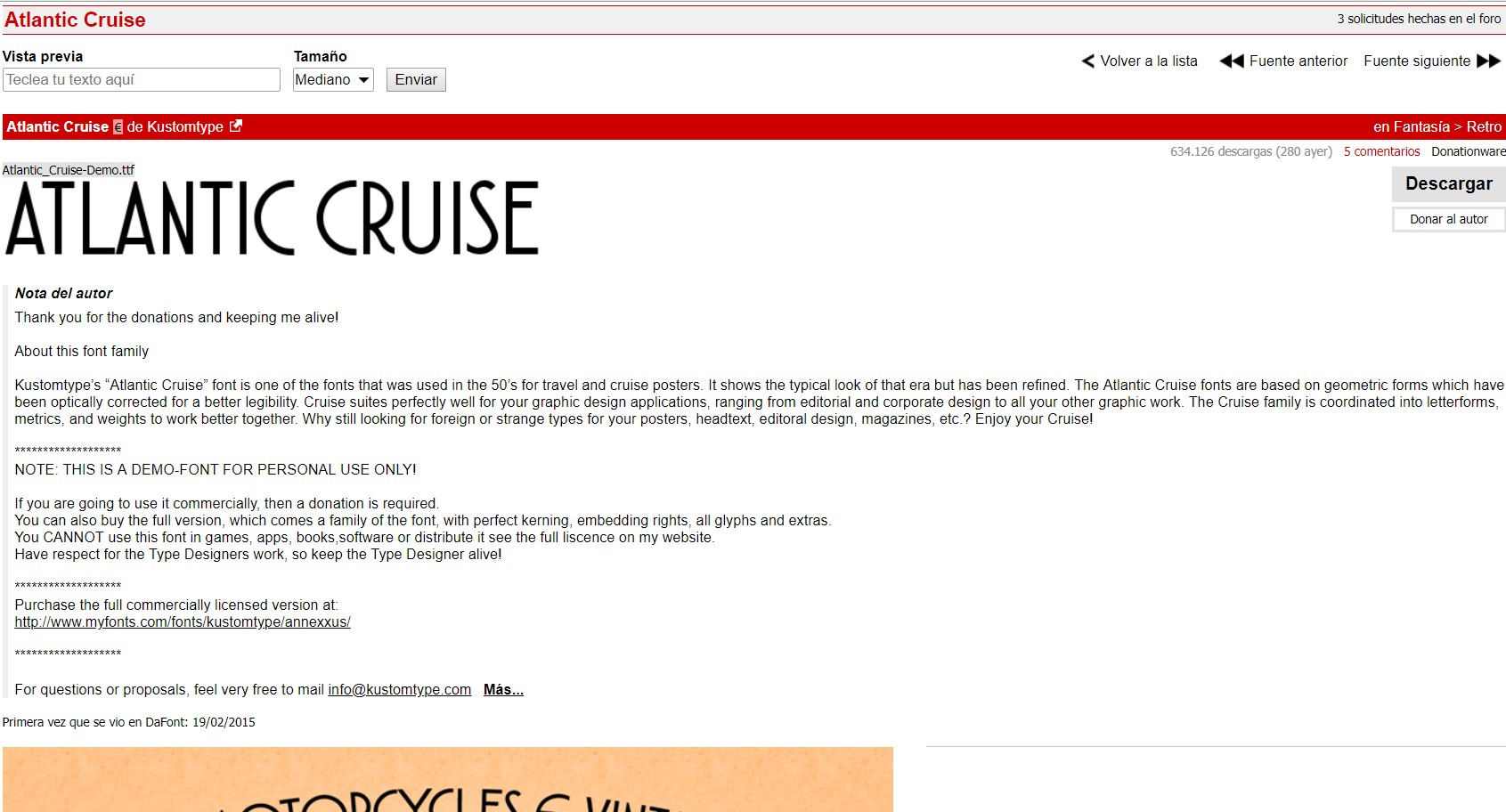Screen dimensions: 1506x812
Task: Open the Tamaño dropdown set to Mediano
Action: coord(333,80)
